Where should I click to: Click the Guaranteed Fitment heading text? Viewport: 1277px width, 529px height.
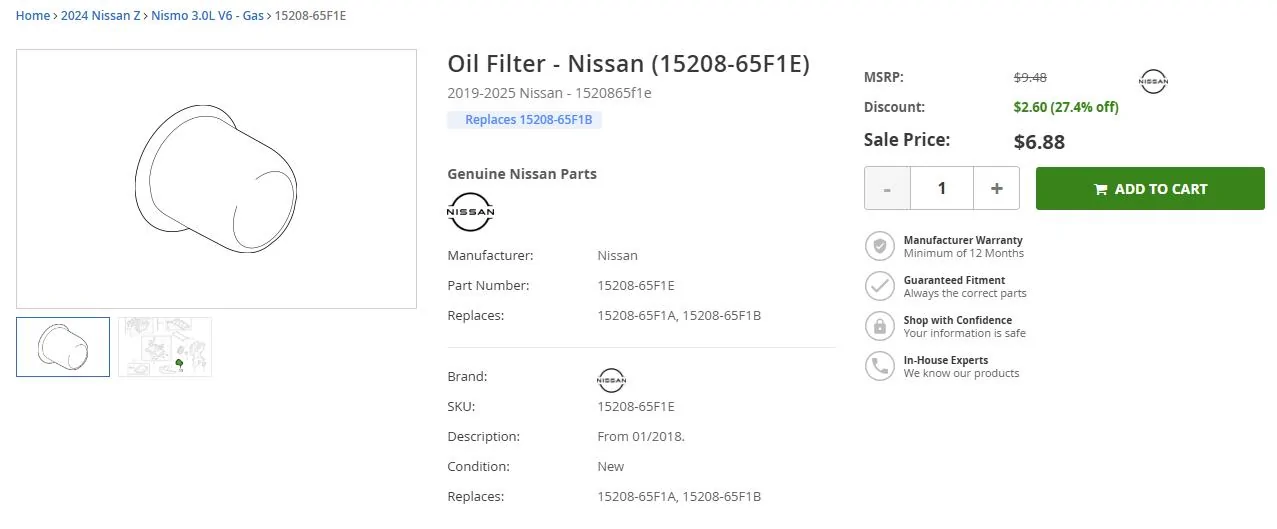954,280
